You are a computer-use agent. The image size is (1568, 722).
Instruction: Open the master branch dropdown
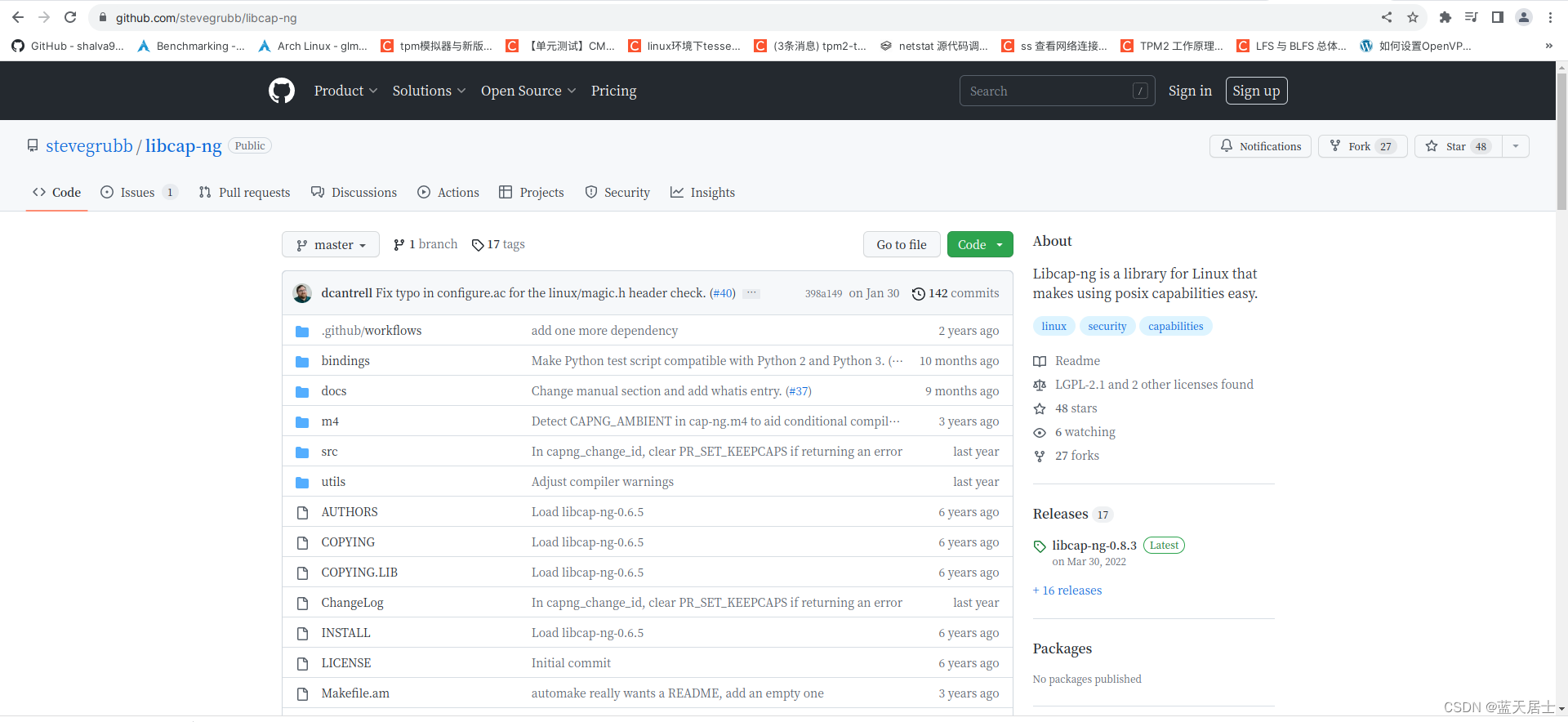click(331, 244)
